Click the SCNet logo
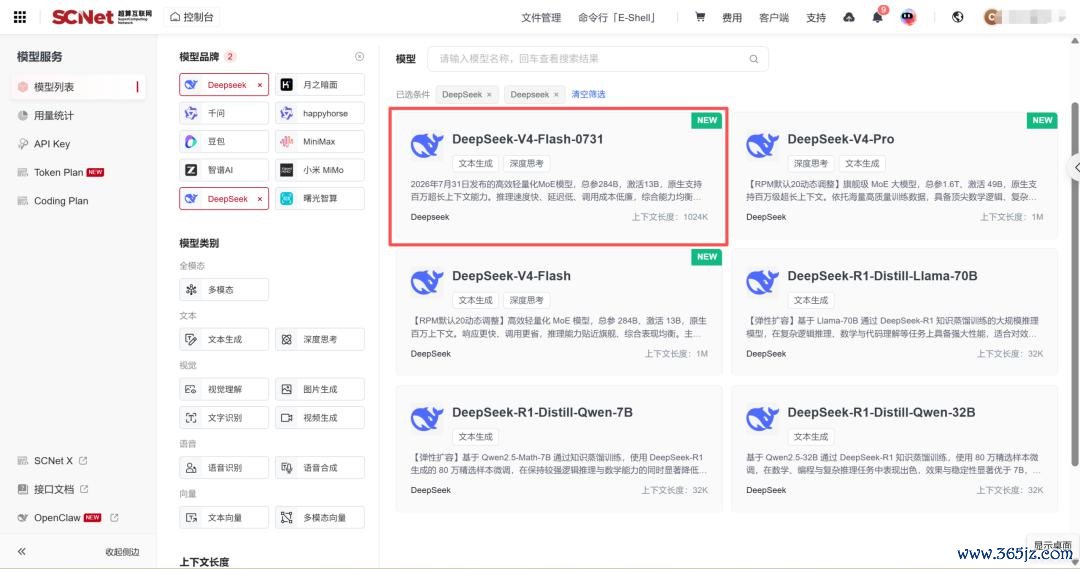The height and width of the screenshot is (569, 1080). coord(101,17)
